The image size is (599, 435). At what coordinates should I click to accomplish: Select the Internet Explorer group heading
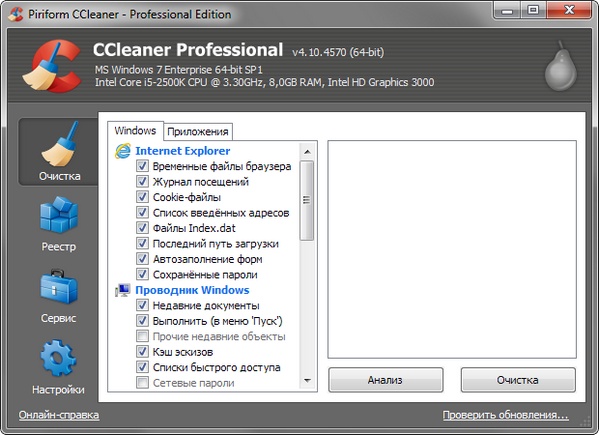pos(183,151)
